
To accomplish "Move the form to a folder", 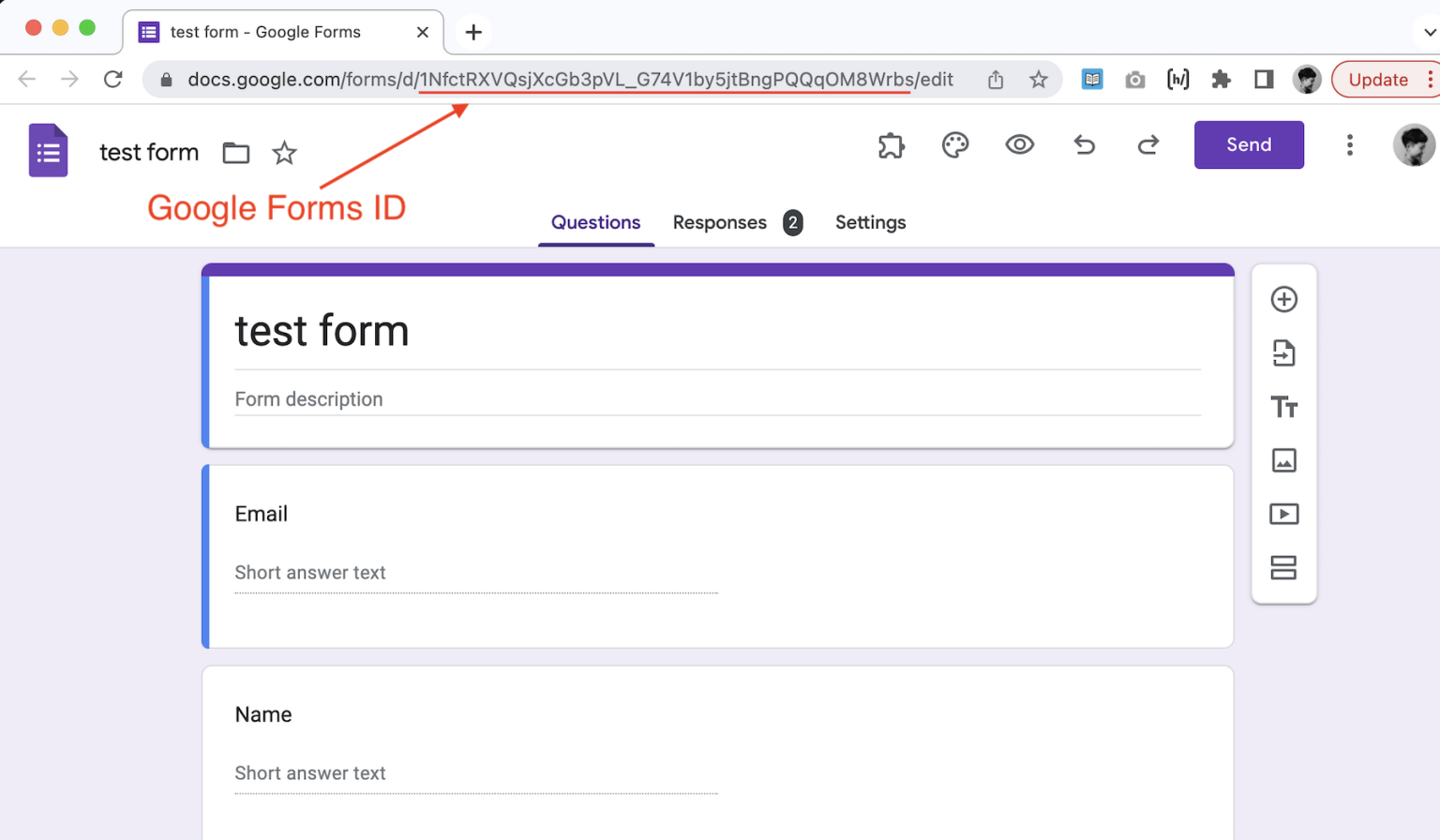I will (x=235, y=153).
